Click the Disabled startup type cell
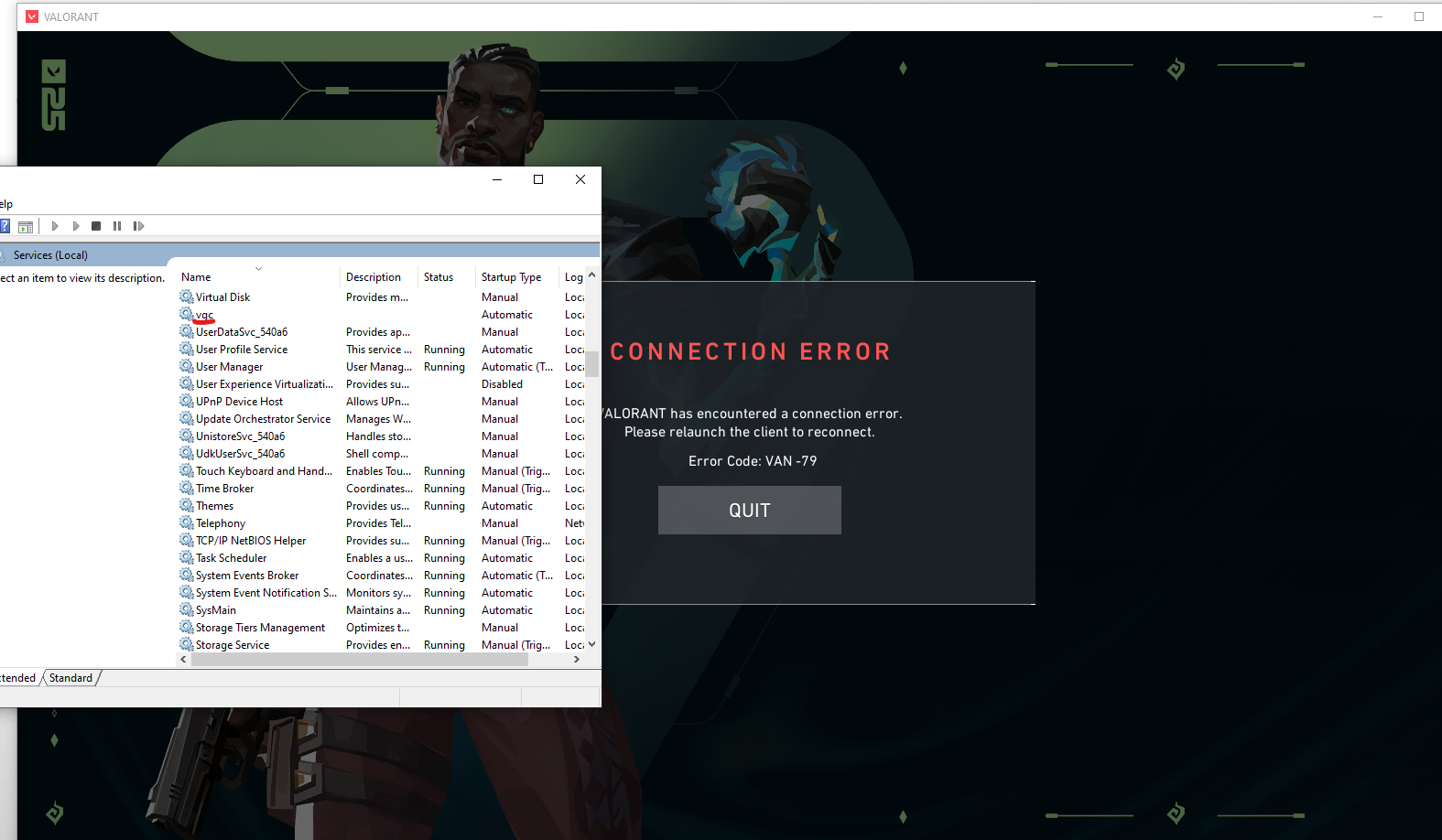The height and width of the screenshot is (840, 1442). pyautogui.click(x=502, y=384)
